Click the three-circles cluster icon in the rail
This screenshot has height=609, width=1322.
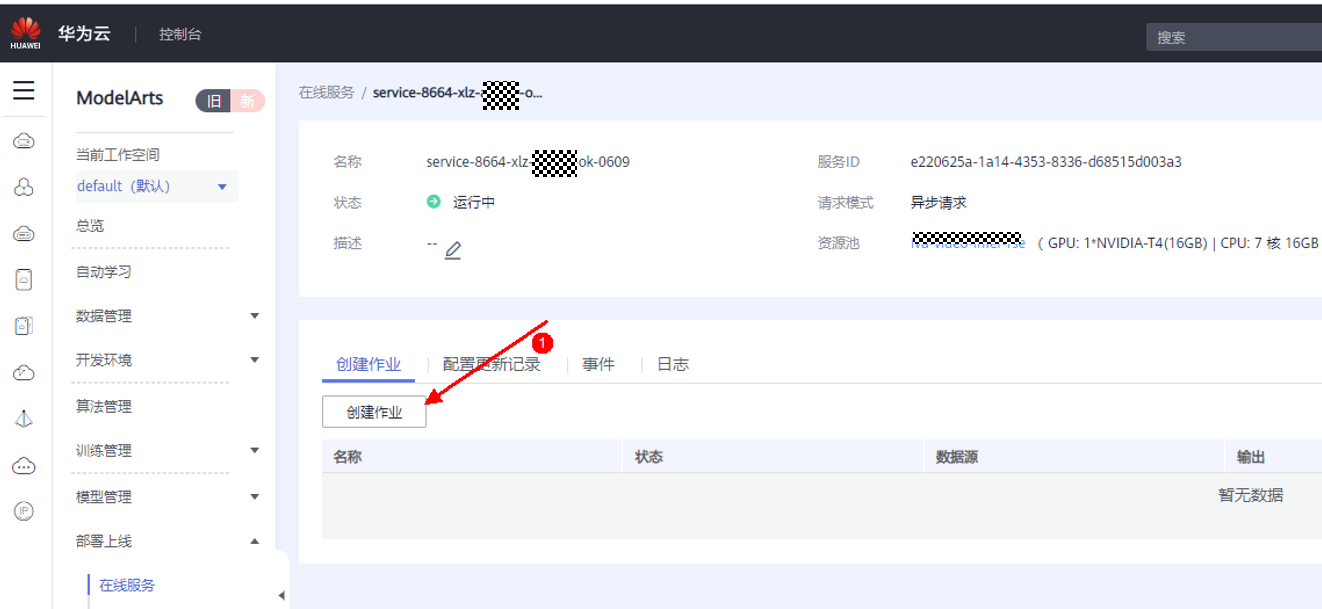pos(24,187)
